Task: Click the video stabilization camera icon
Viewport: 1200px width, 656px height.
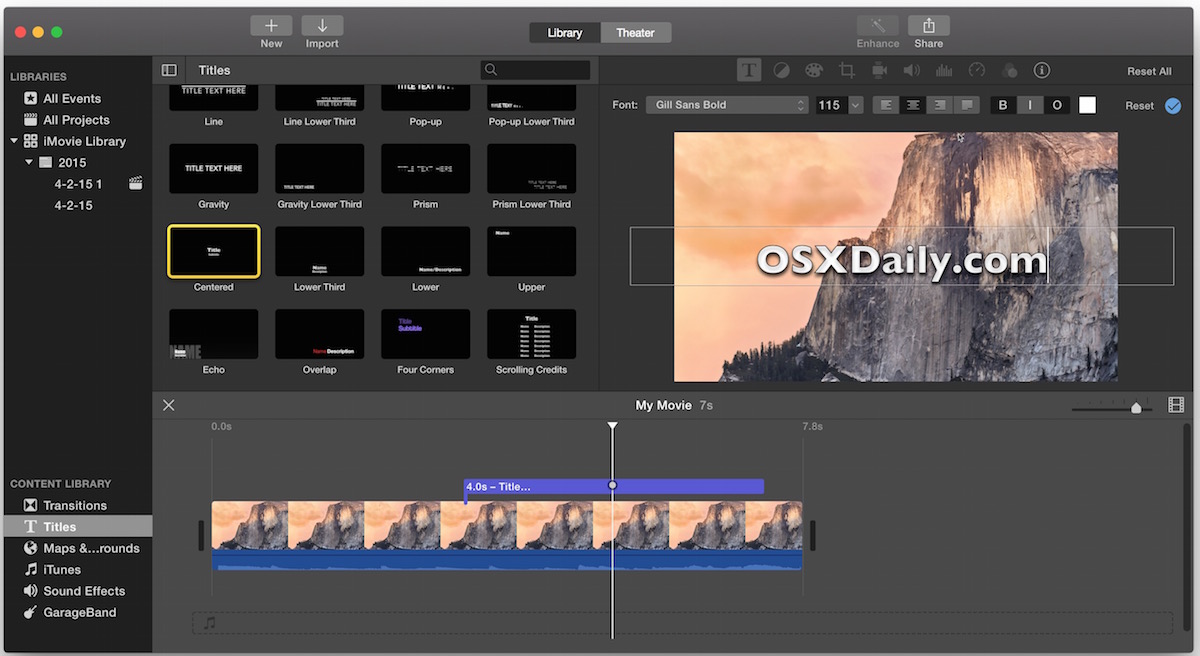Action: coord(879,70)
